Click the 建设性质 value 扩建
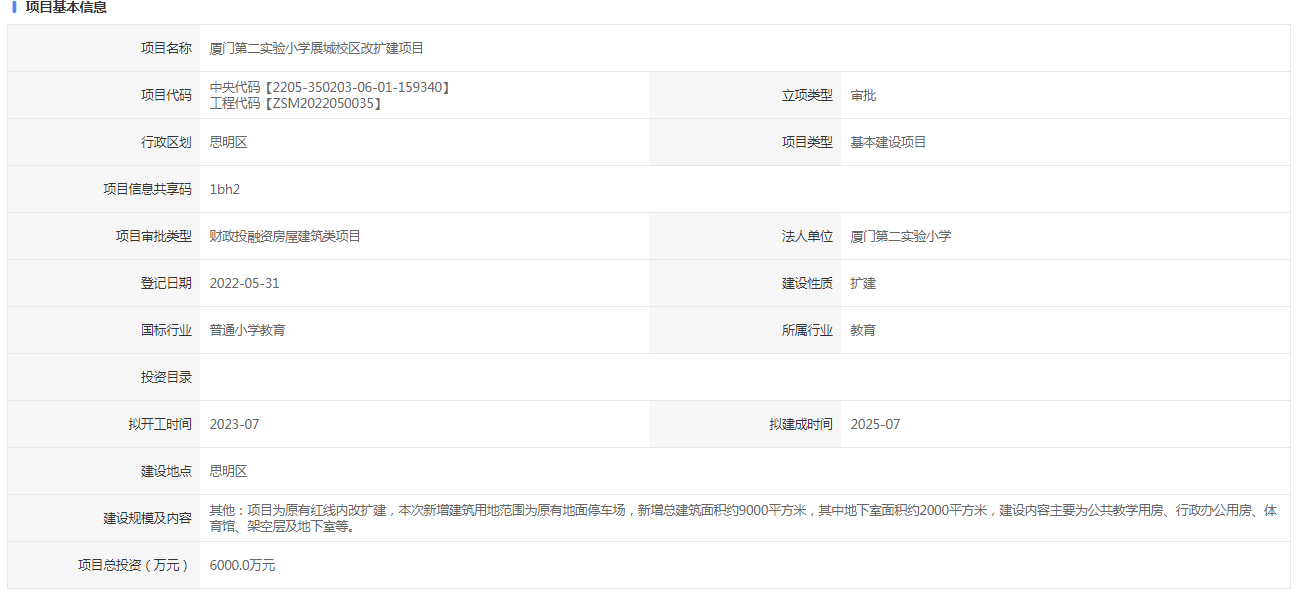This screenshot has height=594, width=1298. 863,283
